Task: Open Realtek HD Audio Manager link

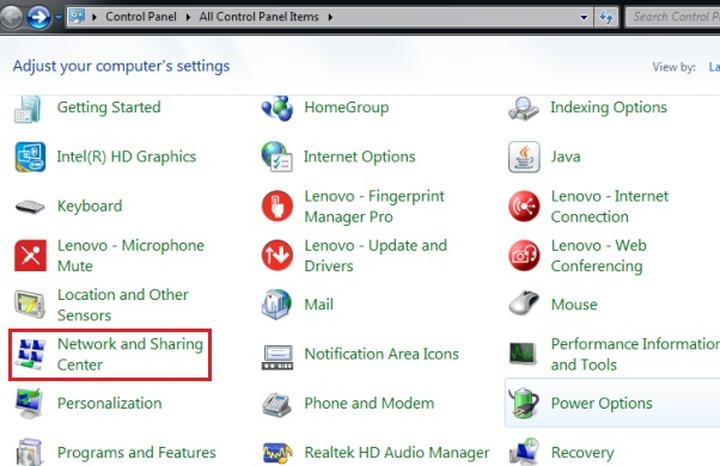Action: 397,453
